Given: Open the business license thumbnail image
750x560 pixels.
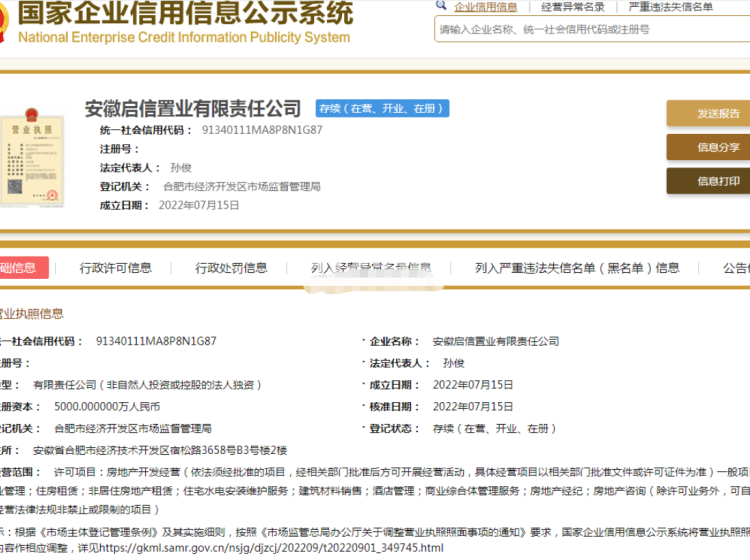Looking at the screenshot, I should point(33,160).
